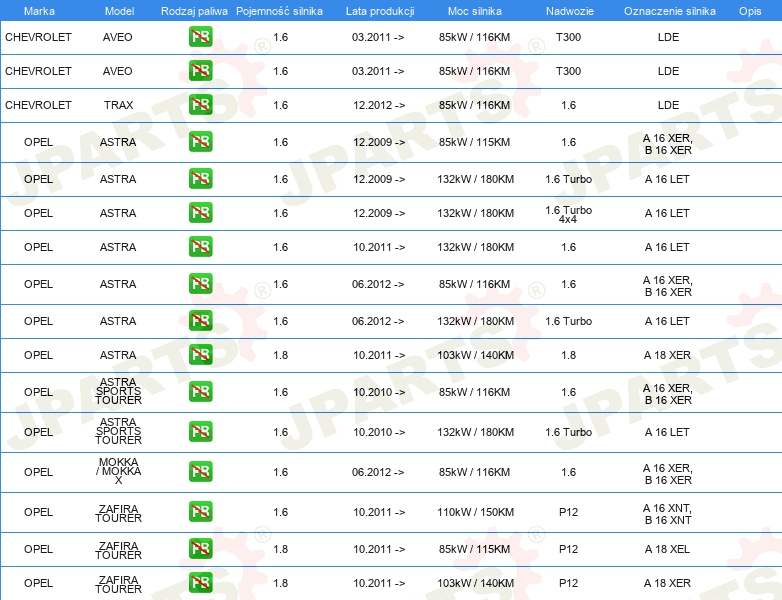Image resolution: width=782 pixels, height=600 pixels.
Task: Click the LDE engine code in the TRAX row
Action: pos(668,105)
